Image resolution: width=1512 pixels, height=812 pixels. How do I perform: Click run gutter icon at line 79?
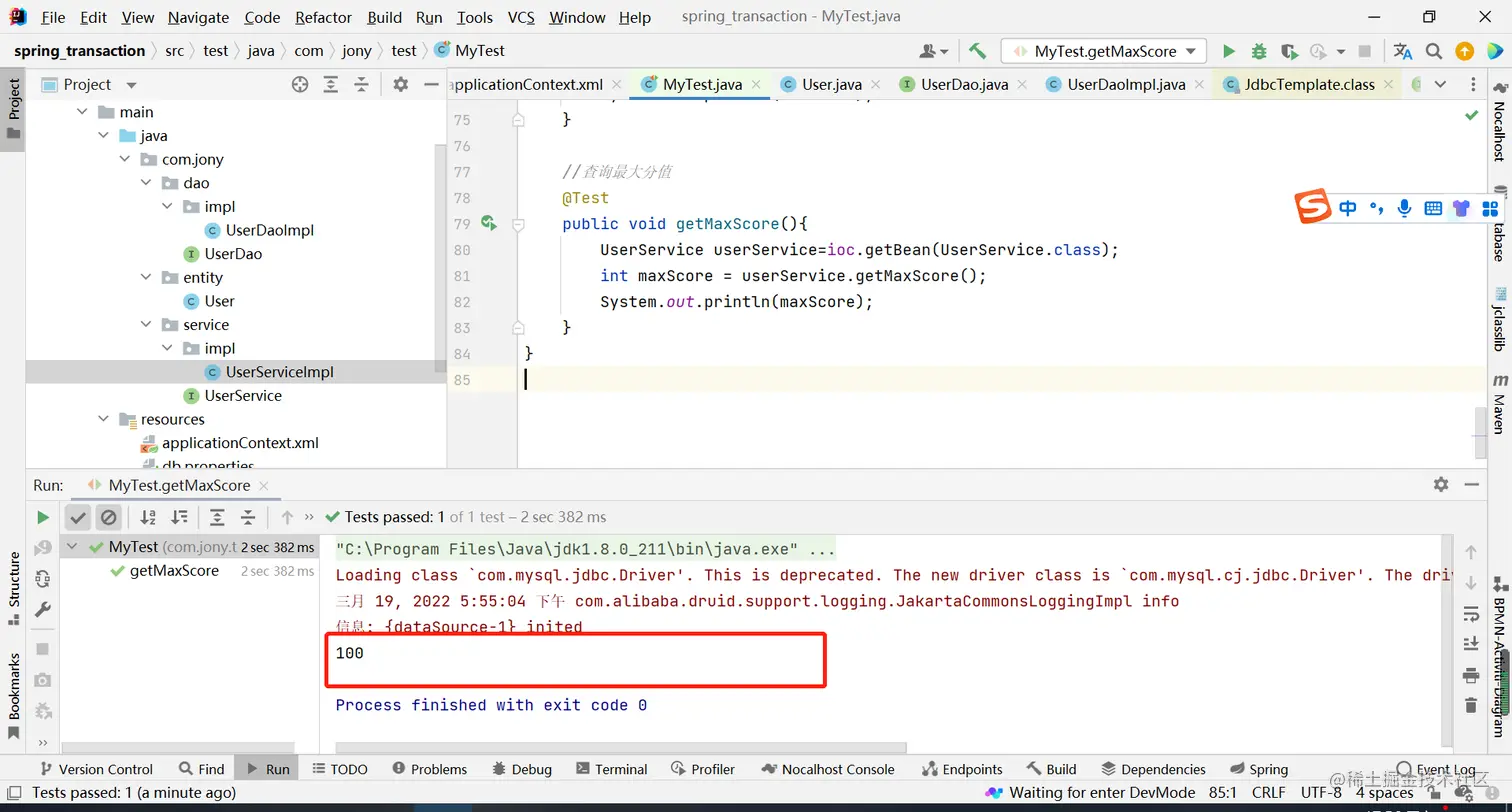(x=489, y=223)
